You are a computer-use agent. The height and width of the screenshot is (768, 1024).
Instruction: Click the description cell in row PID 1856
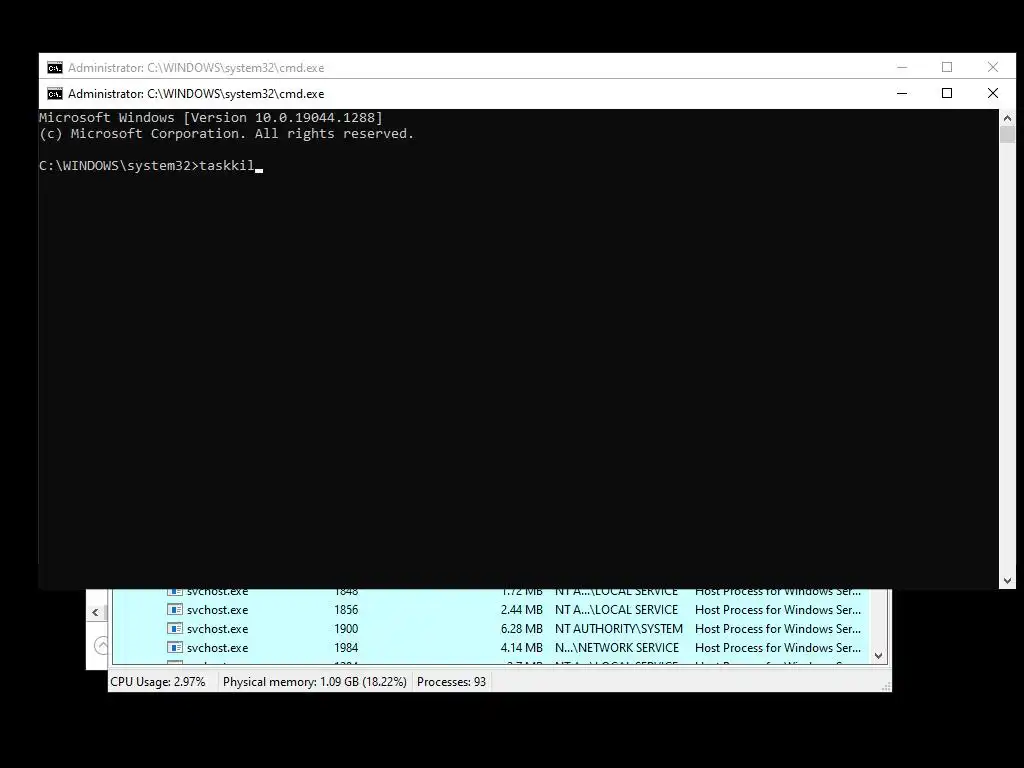click(x=778, y=609)
